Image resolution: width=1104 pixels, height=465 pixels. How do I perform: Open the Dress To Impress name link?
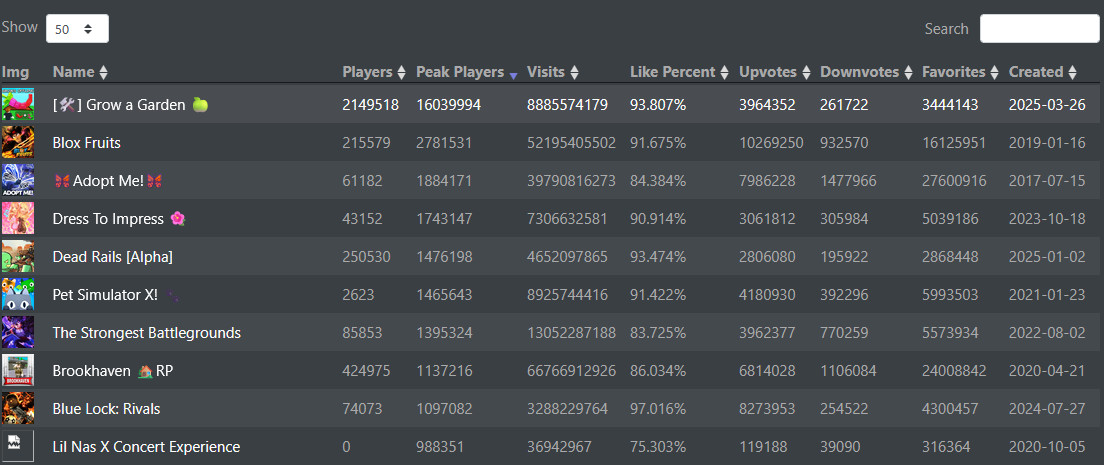coord(119,219)
